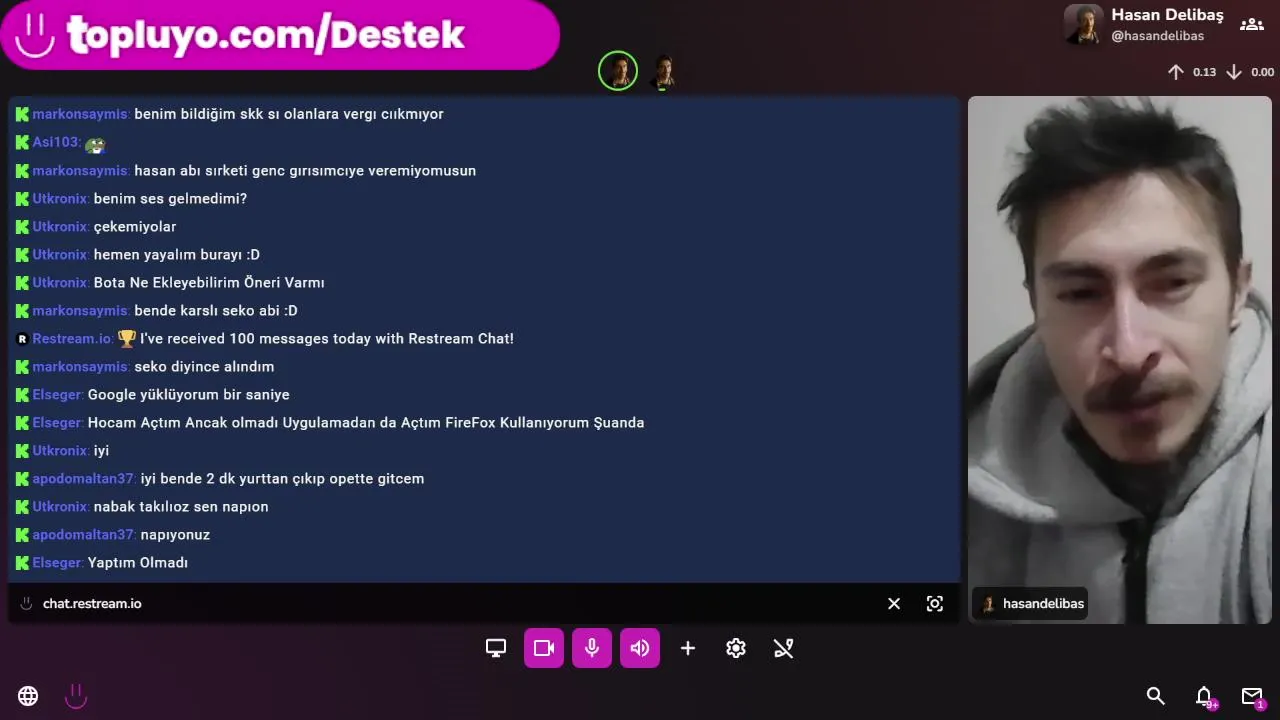Image resolution: width=1280 pixels, height=720 pixels.
Task: Click Kick icon beside "çekemiyolar"
Action: click(x=22, y=227)
